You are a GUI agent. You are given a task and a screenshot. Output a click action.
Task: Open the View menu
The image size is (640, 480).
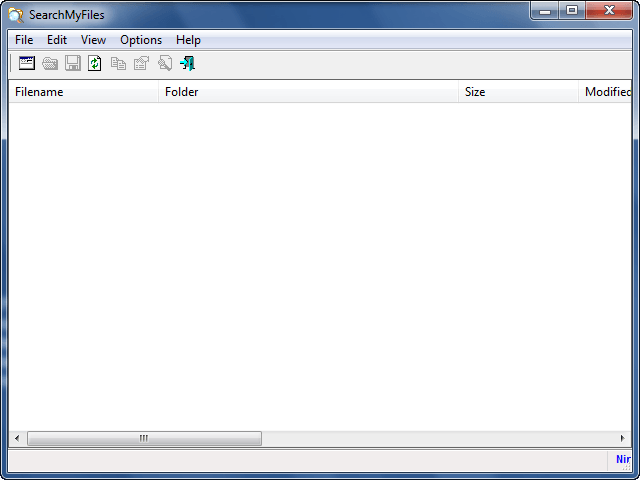[x=93, y=40]
